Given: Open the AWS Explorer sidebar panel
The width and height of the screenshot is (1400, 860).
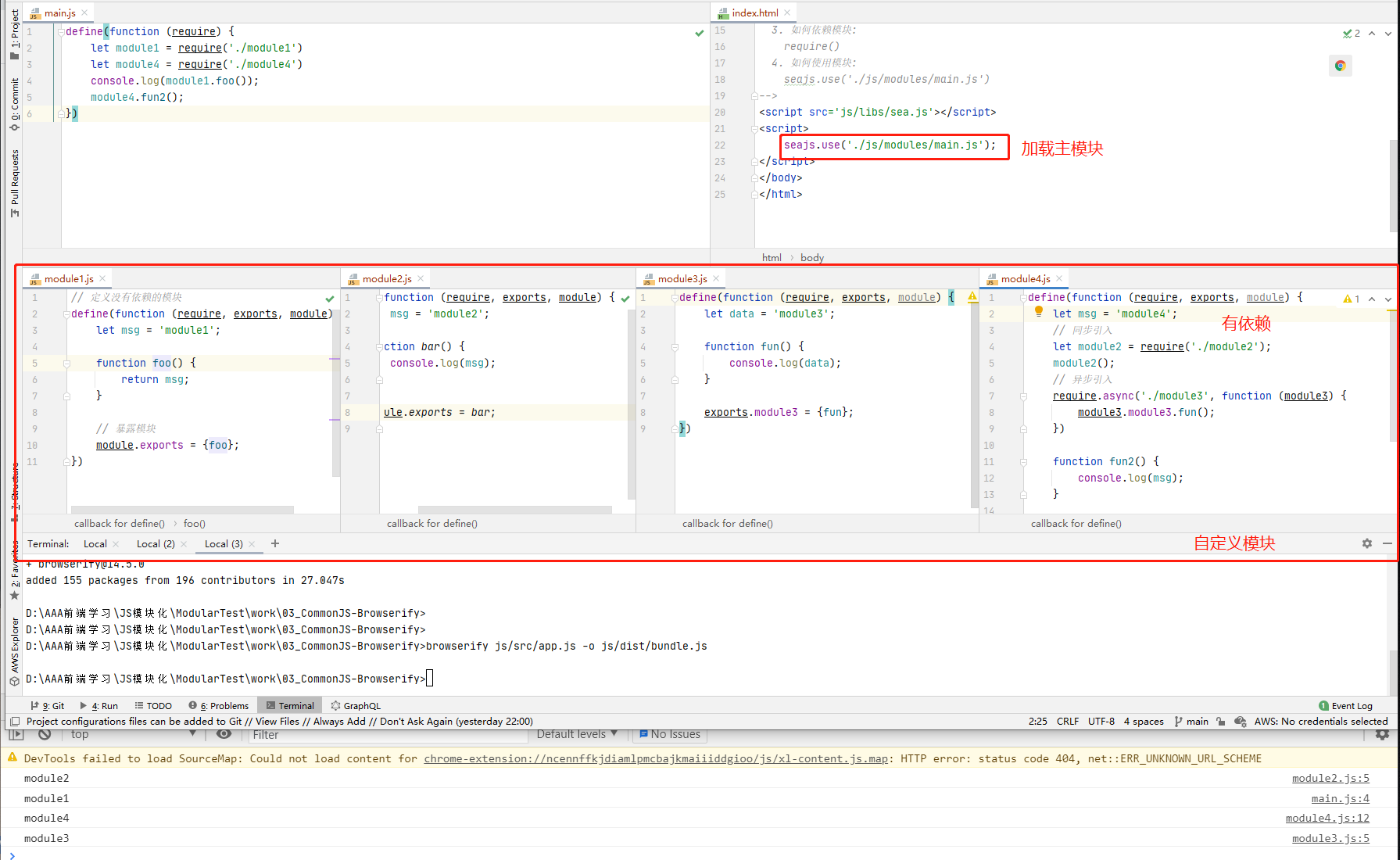Looking at the screenshot, I should (14, 652).
